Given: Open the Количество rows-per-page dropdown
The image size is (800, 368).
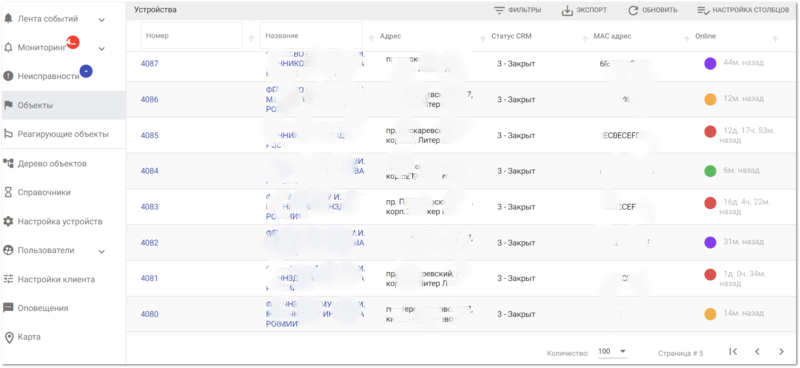Looking at the screenshot, I should click(x=612, y=352).
